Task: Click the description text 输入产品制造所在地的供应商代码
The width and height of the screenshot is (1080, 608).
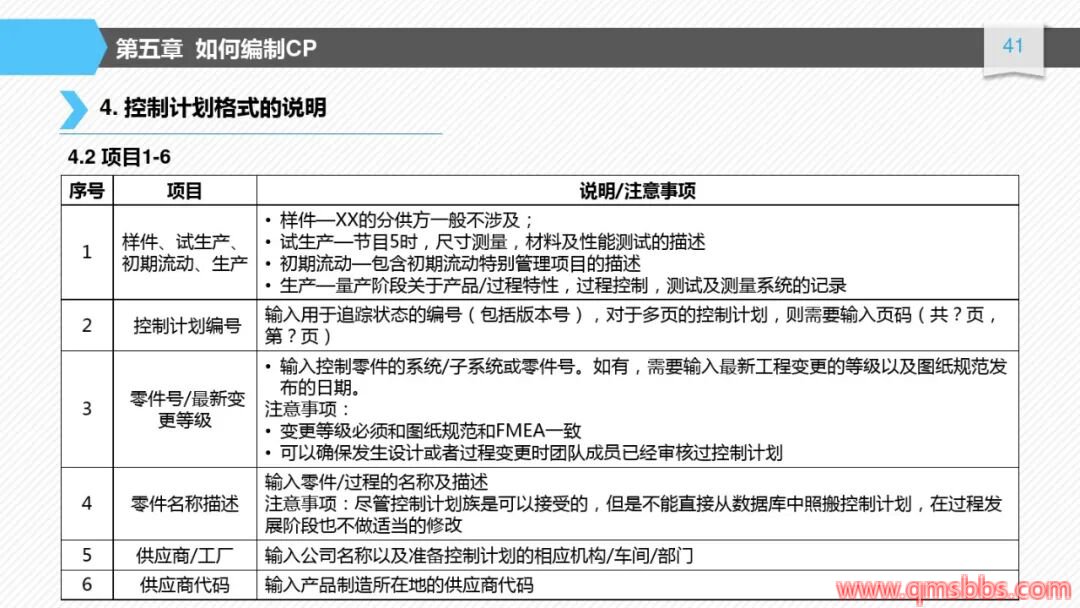Action: point(399,585)
